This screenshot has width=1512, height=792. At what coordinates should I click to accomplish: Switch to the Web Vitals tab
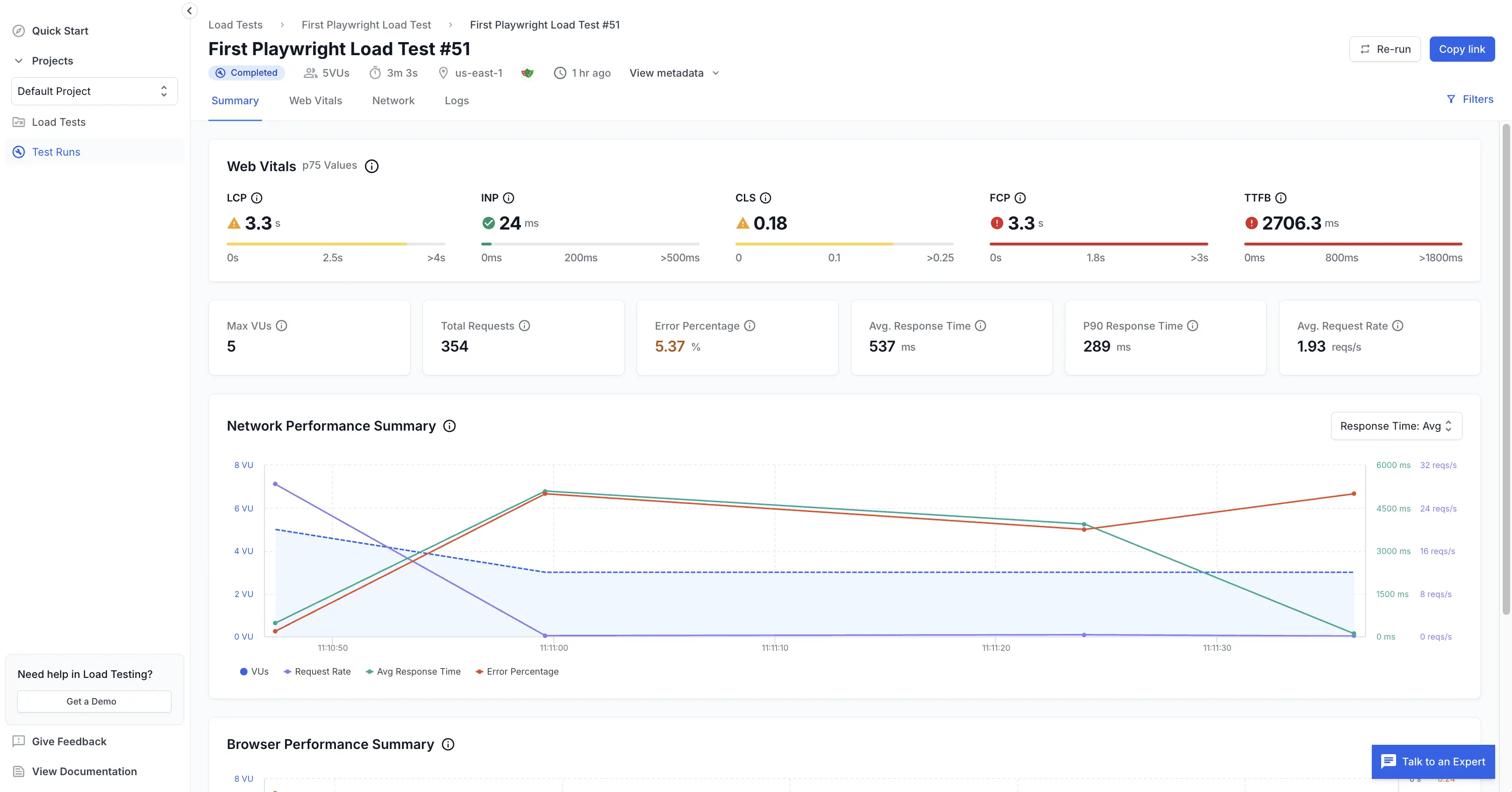[x=315, y=101]
